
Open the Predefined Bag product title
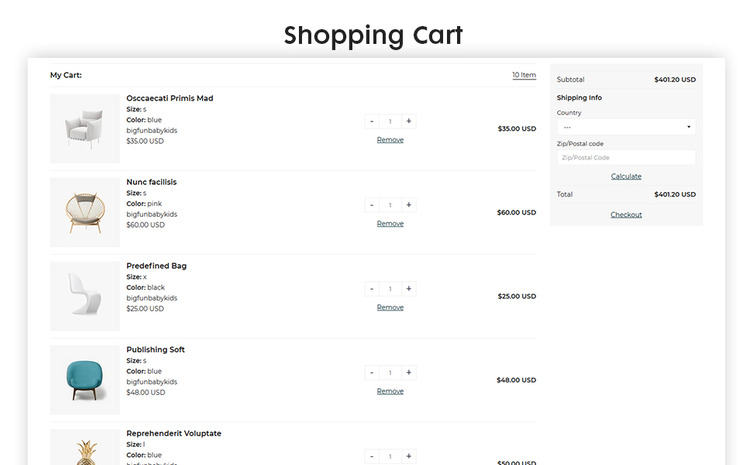(x=156, y=266)
